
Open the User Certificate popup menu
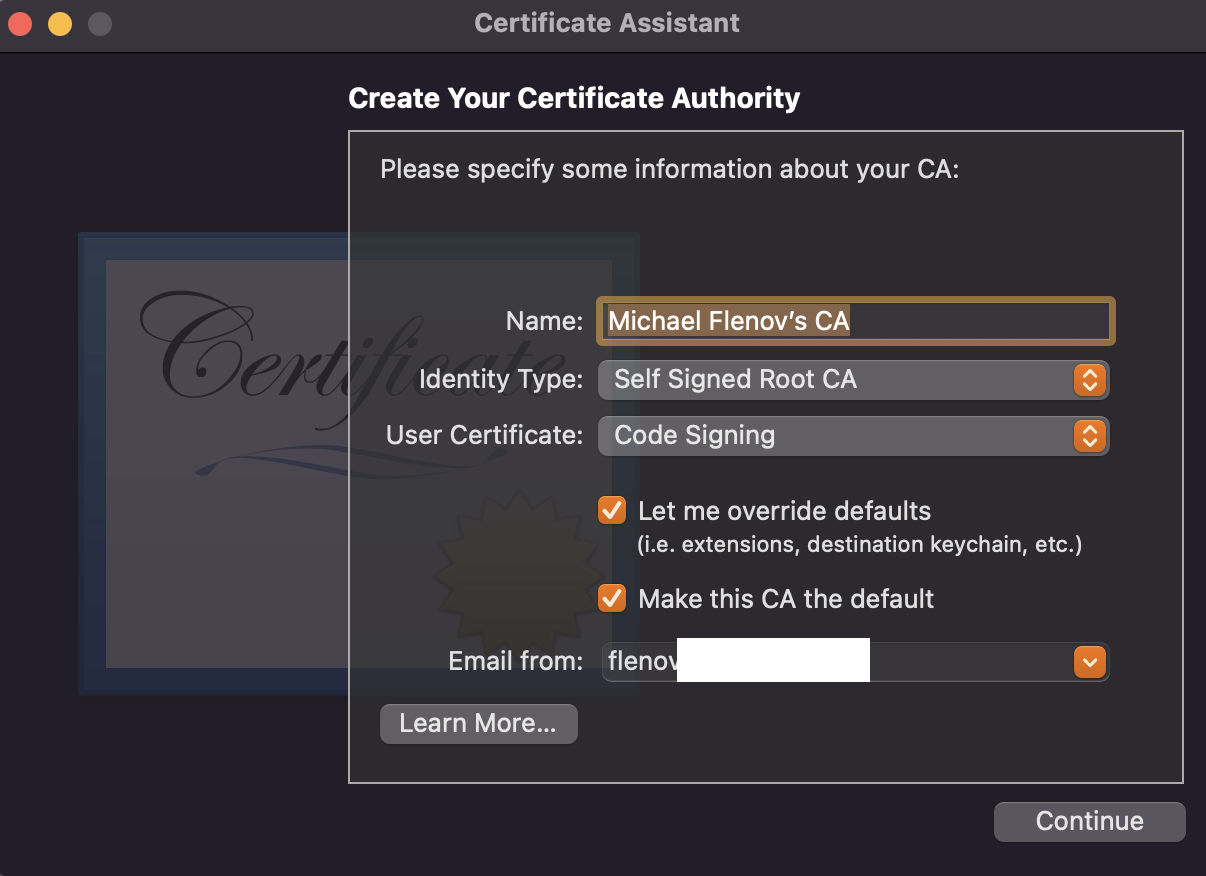tap(853, 435)
